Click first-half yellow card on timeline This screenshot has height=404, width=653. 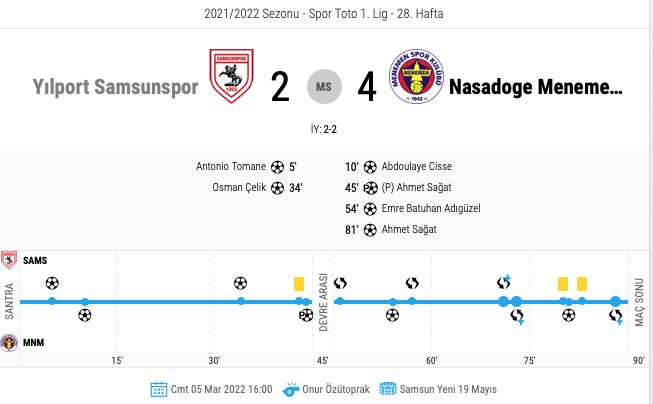coord(299,284)
